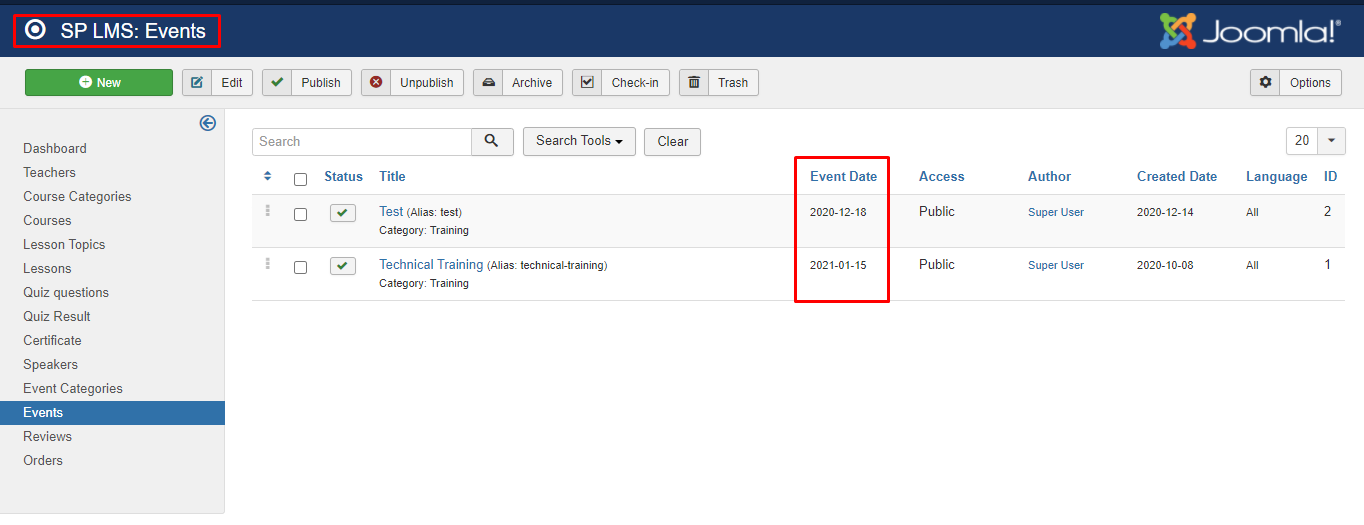Click the magnifying glass search button
Viewport: 1364px width, 525px height.
point(492,141)
